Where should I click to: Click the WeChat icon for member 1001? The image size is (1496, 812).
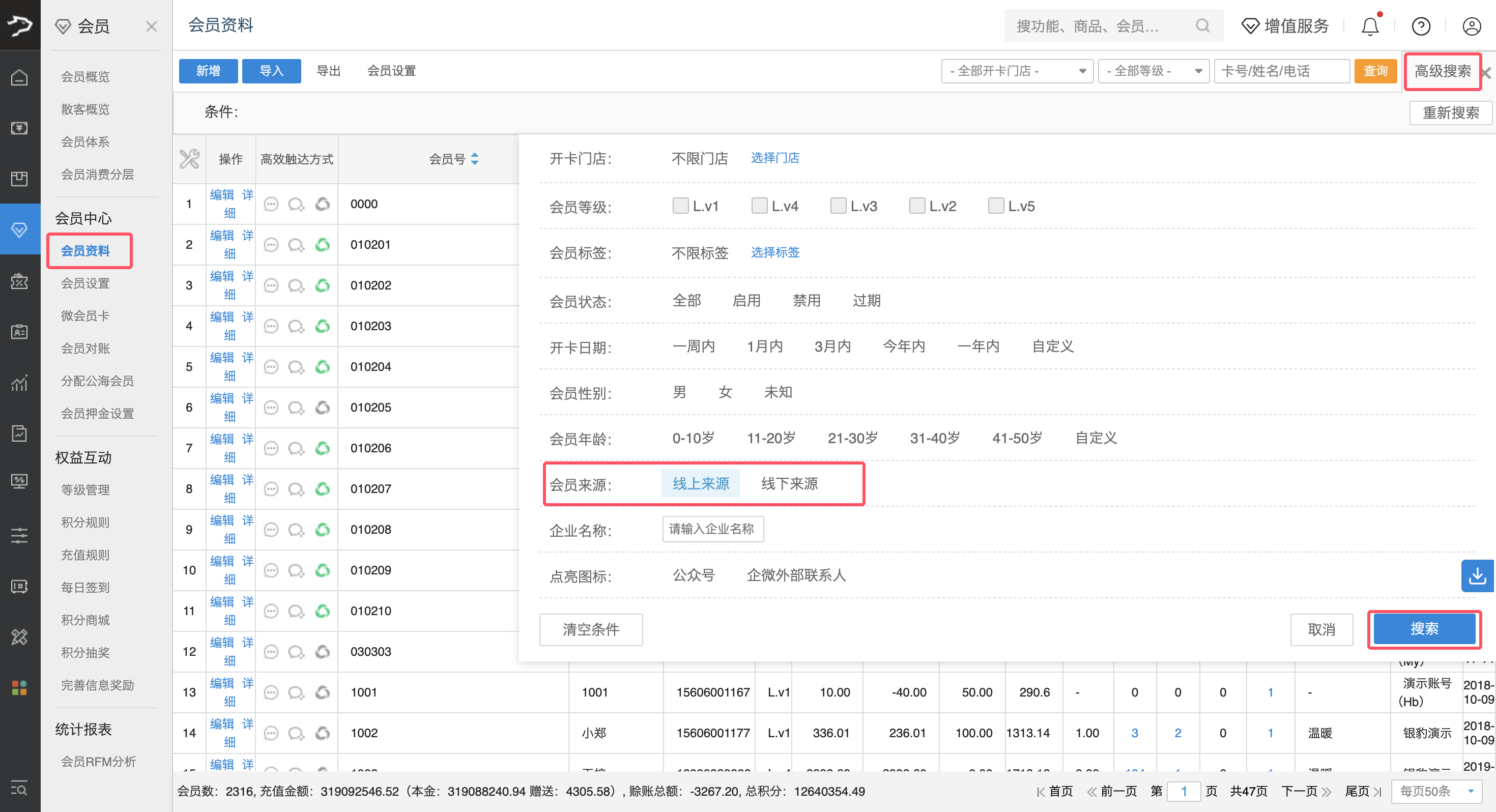[x=322, y=692]
